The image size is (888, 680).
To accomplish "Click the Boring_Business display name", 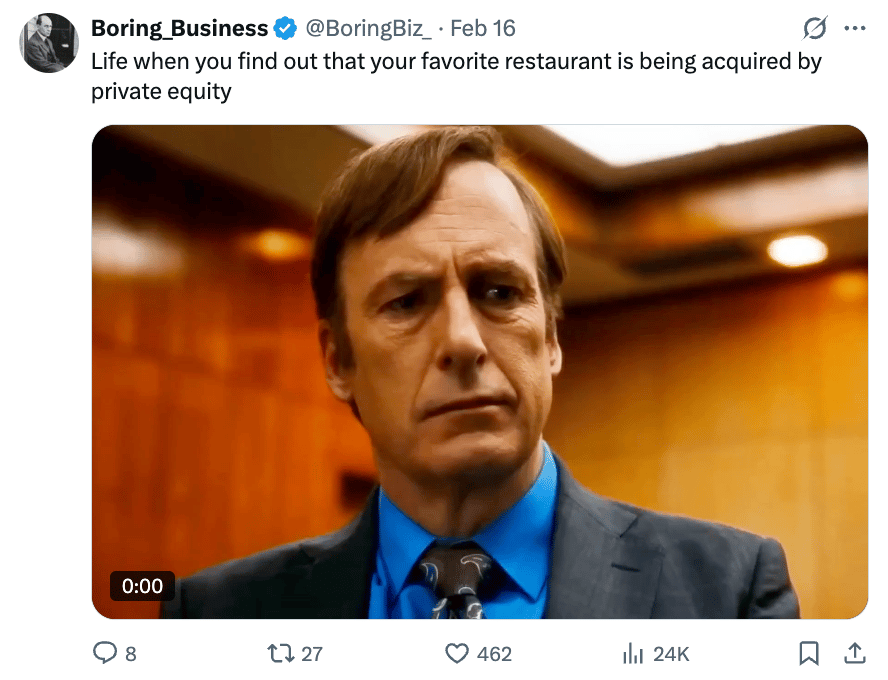I will [179, 28].
